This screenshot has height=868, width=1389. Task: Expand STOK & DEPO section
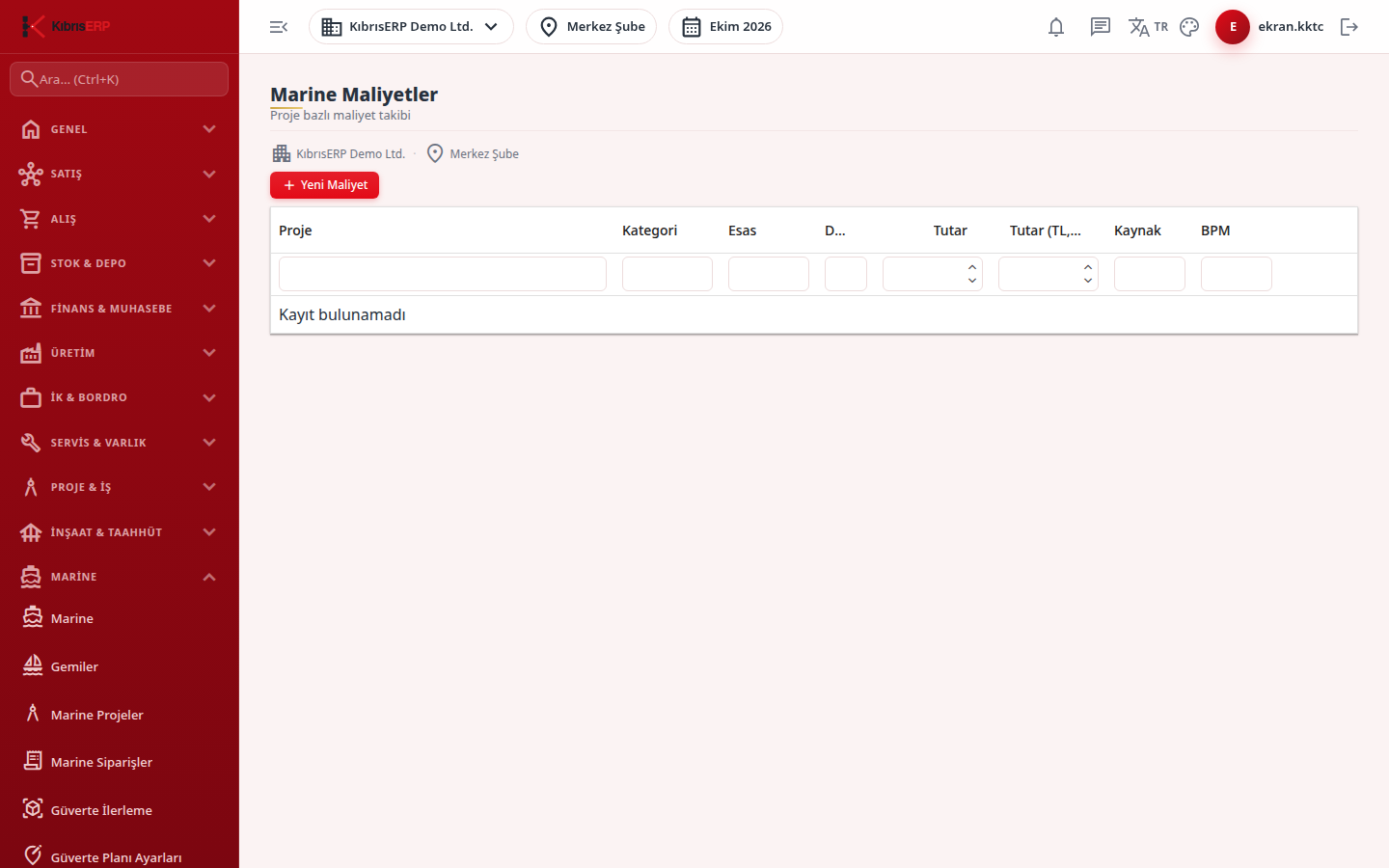tap(120, 263)
